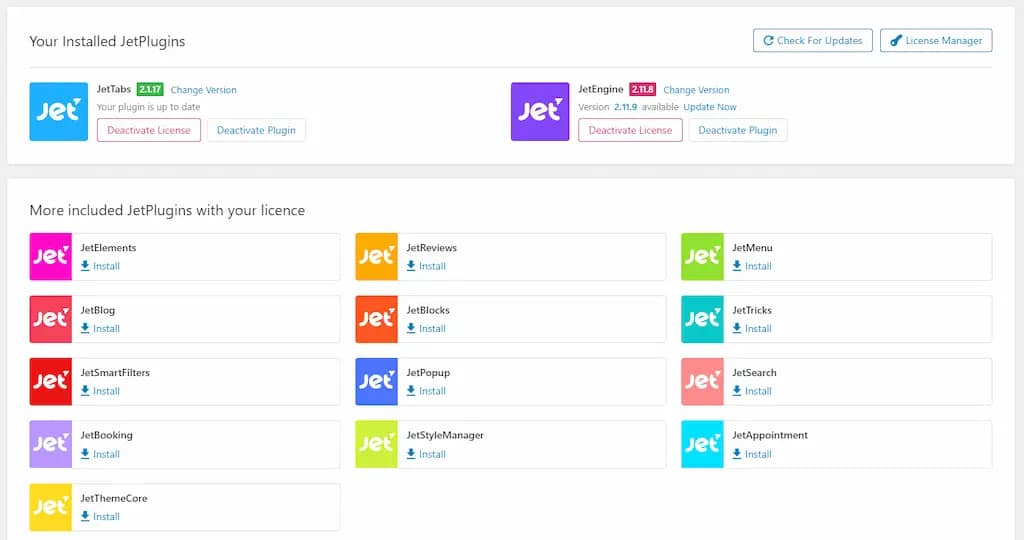Install the JetSmartFilters plugin
This screenshot has height=540, width=1024.
pos(101,391)
